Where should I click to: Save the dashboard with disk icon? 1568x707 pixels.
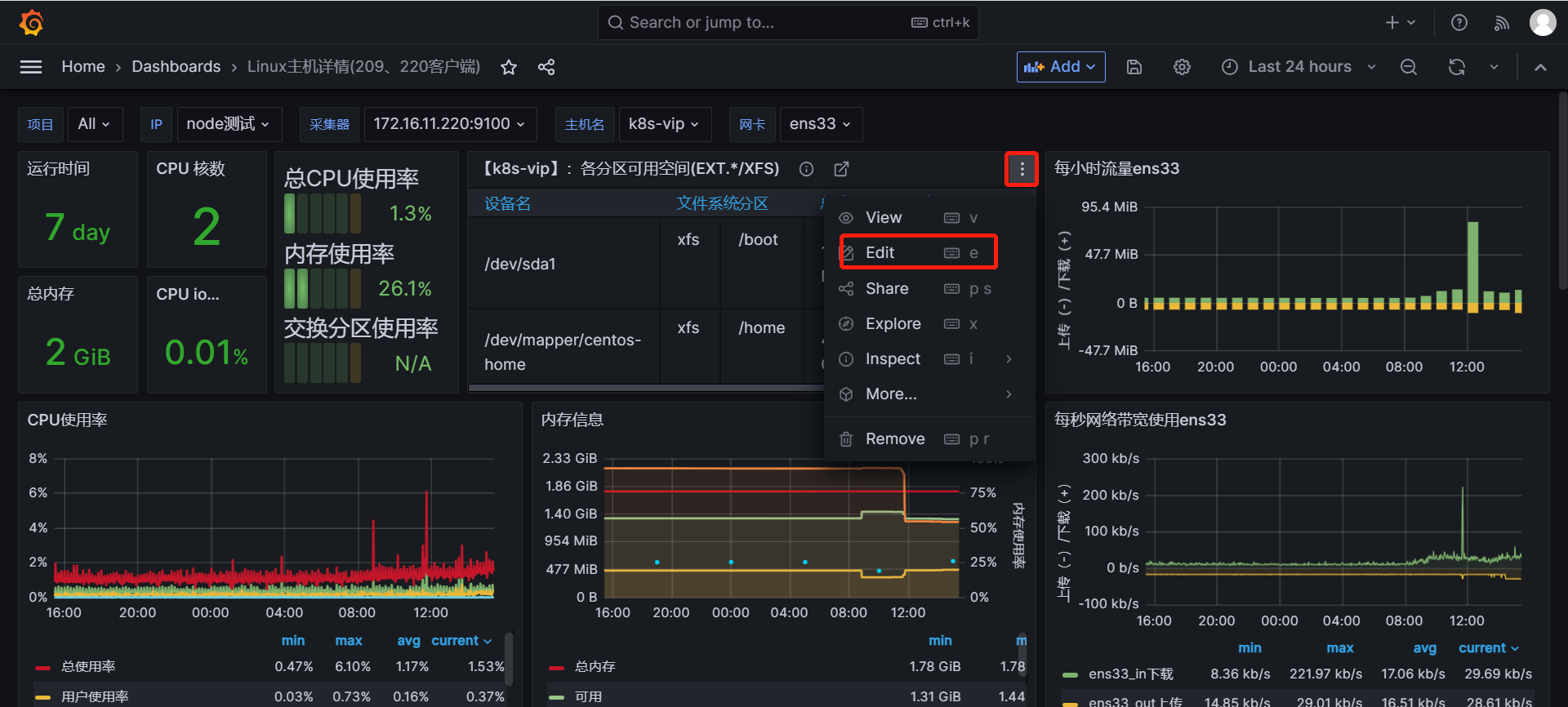click(1134, 67)
